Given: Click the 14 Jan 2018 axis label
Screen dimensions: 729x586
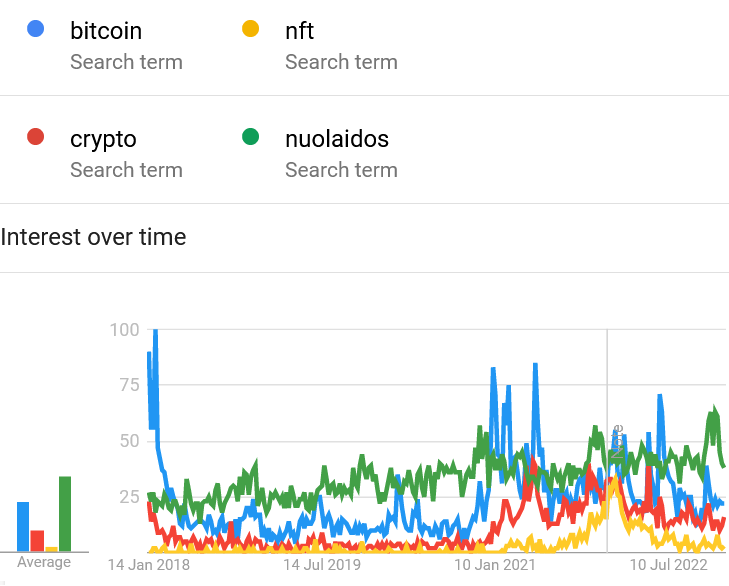Looking at the screenshot, I should (149, 565).
